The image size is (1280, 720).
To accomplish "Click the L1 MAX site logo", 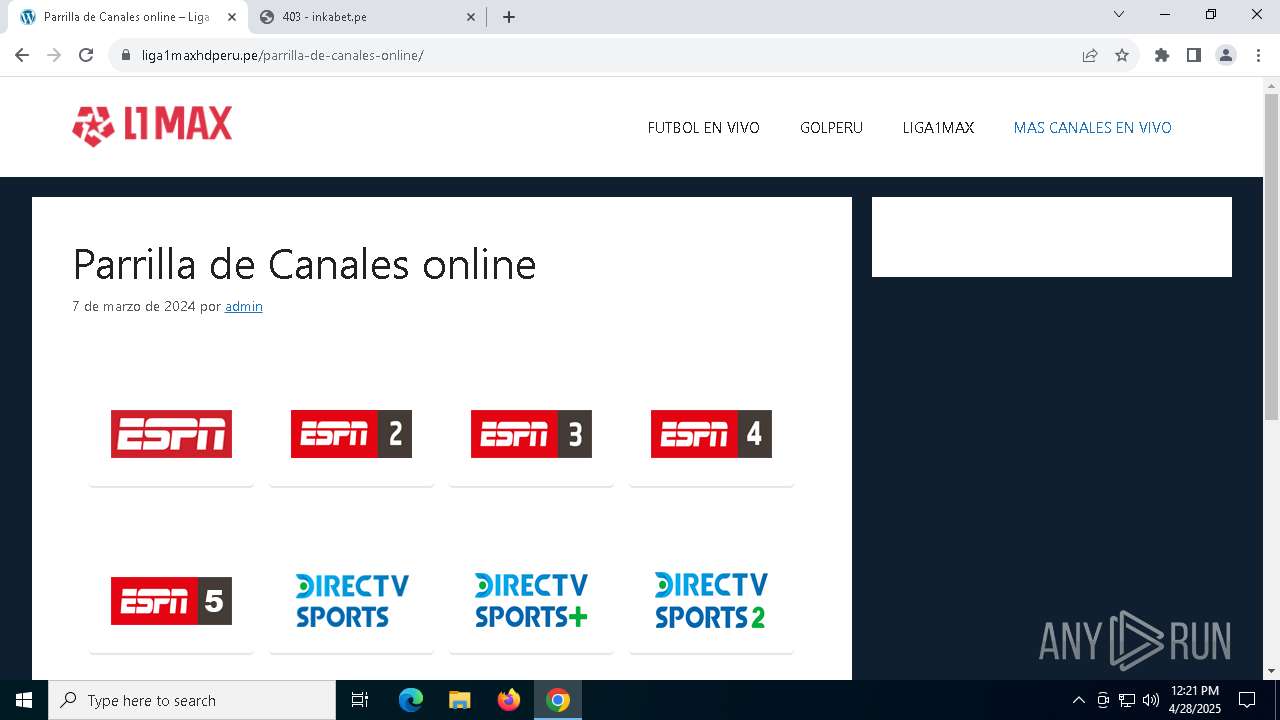I will pyautogui.click(x=152, y=127).
